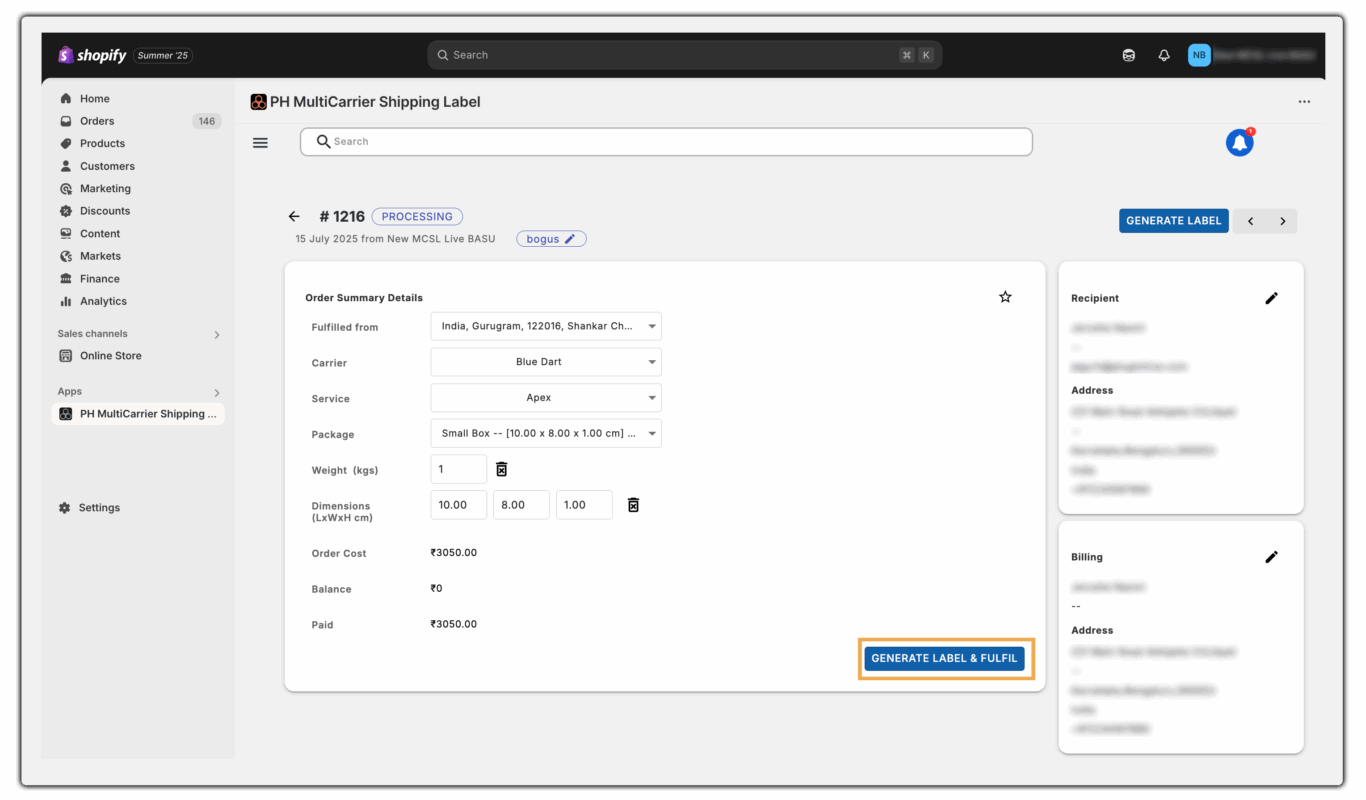Open Settings gear in sidebar
The image size is (1366, 800).
(x=66, y=508)
